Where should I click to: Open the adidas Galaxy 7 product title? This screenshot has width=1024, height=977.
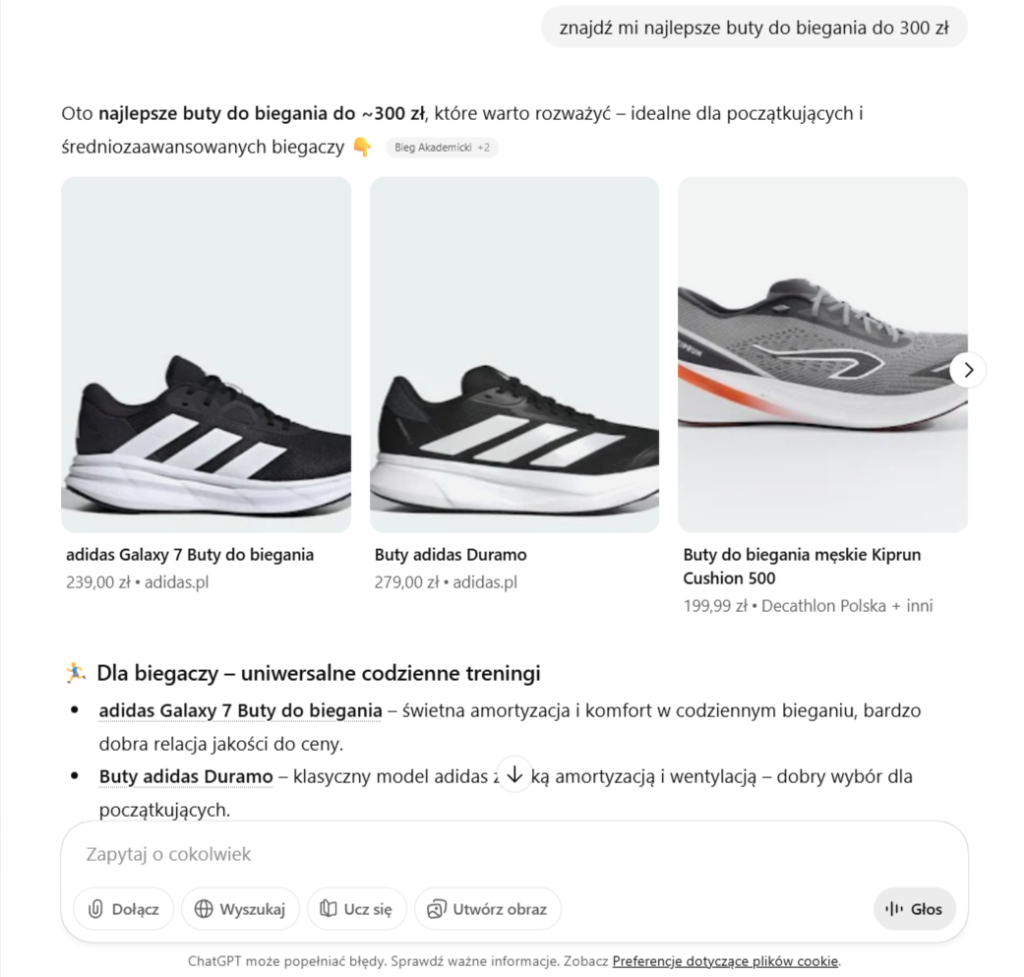190,555
